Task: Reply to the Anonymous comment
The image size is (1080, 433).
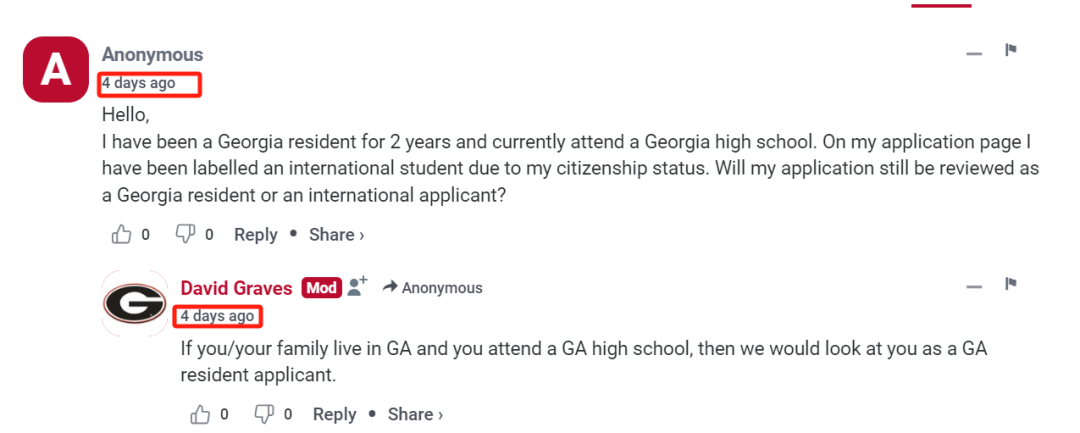Action: click(255, 235)
